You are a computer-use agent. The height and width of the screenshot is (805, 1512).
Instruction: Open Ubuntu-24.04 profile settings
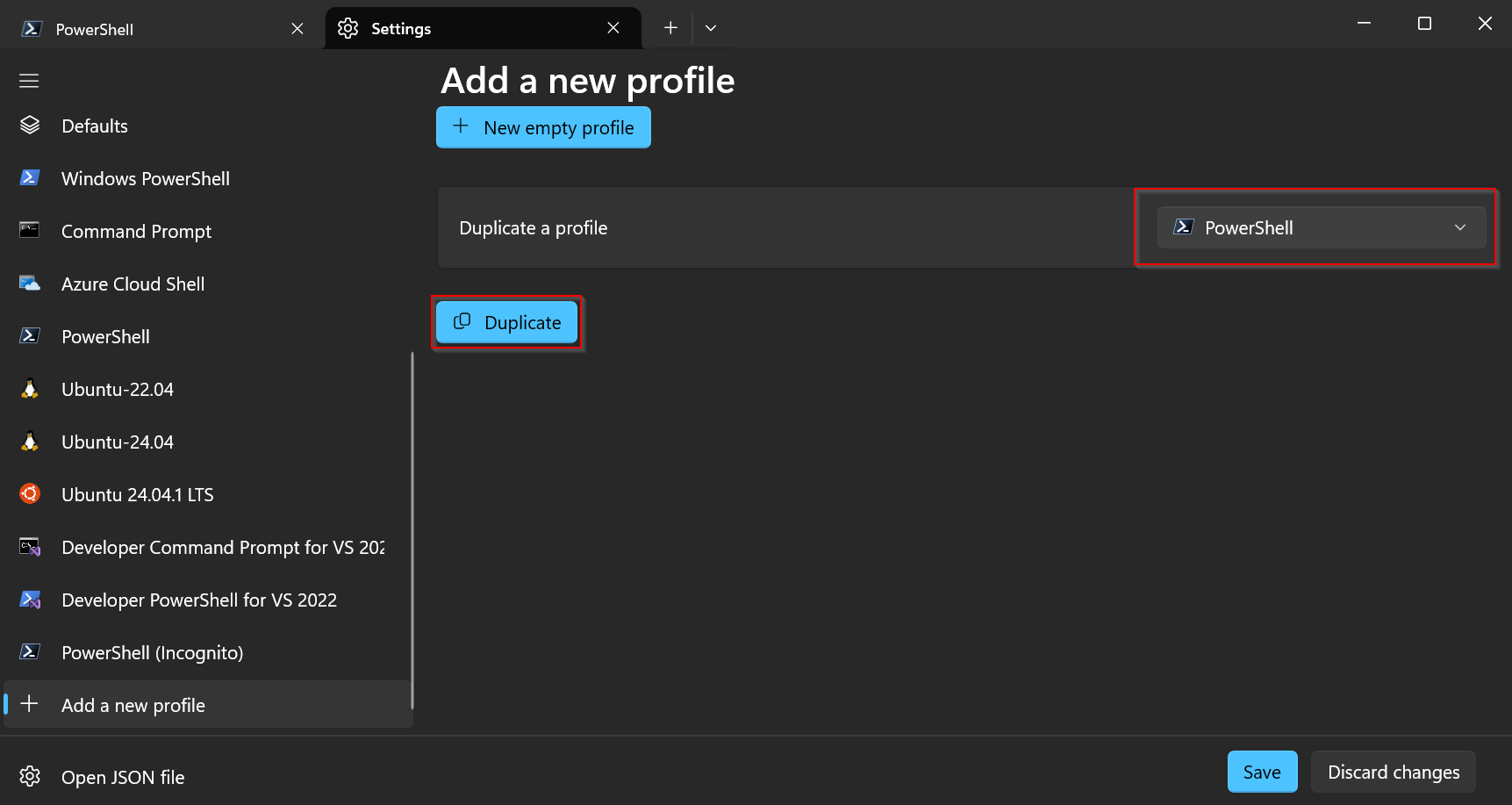[208, 442]
